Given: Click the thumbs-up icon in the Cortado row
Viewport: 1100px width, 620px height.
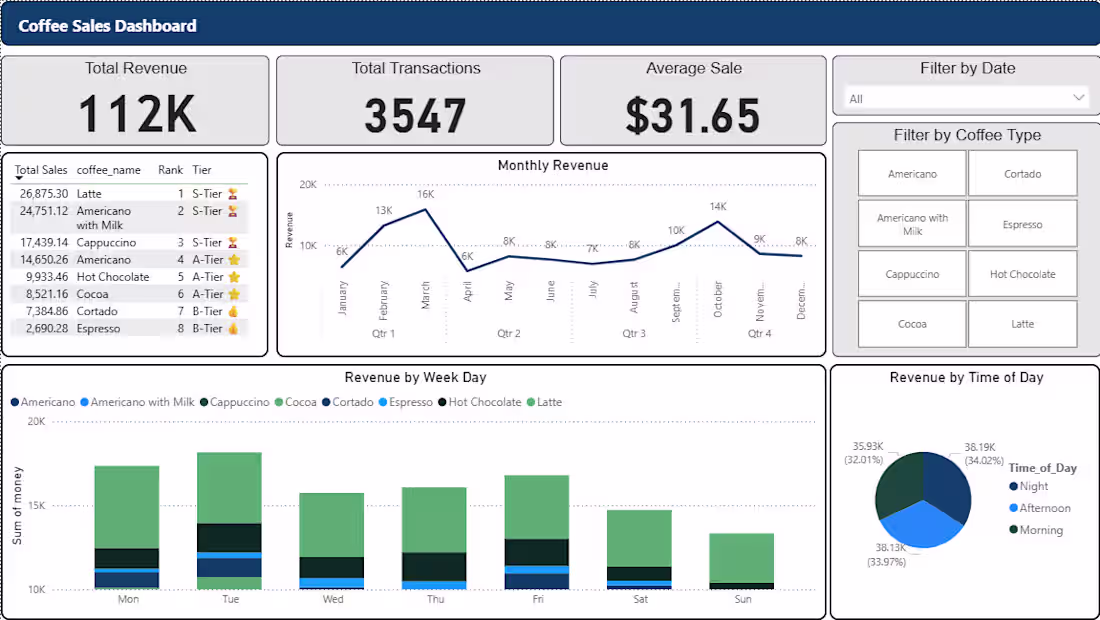Looking at the screenshot, I should click(x=233, y=311).
